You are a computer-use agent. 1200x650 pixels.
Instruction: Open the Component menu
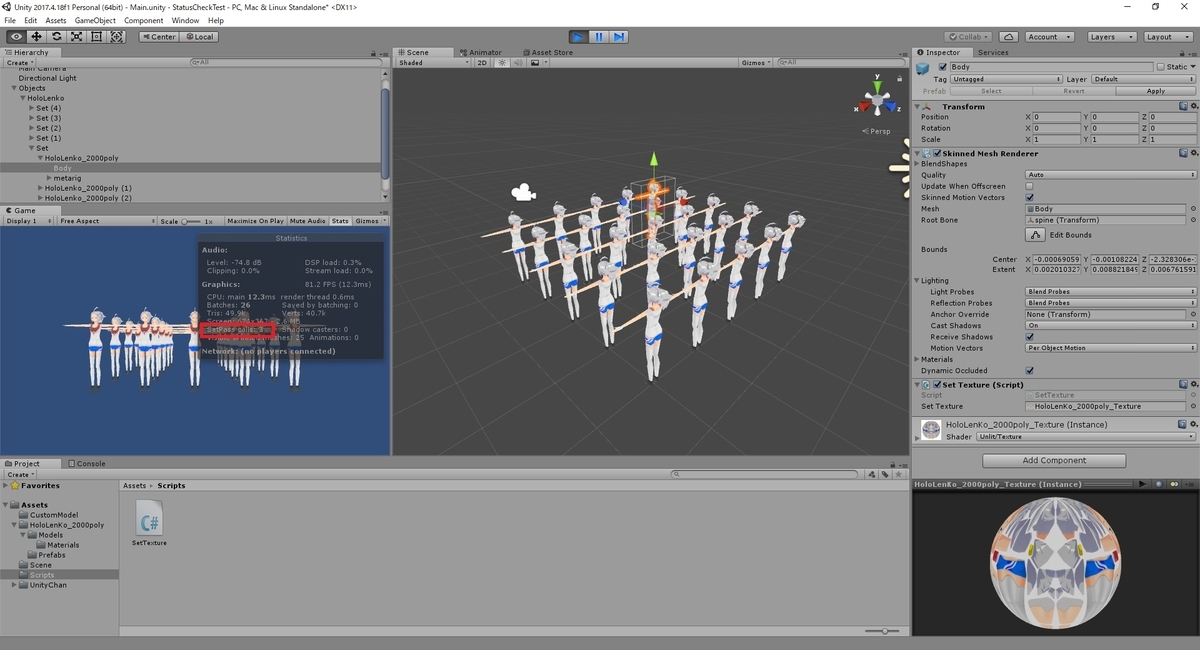click(x=144, y=20)
